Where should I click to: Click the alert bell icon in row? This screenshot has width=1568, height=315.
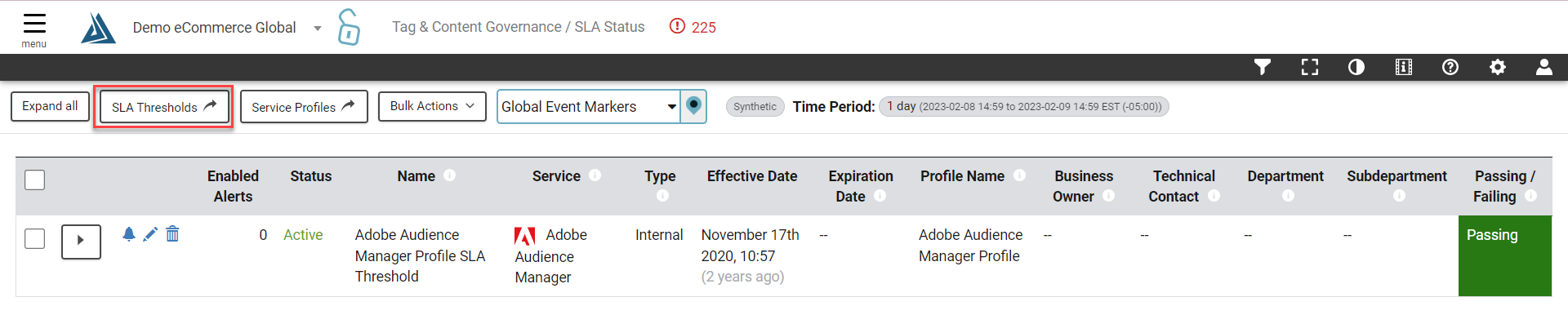[129, 234]
